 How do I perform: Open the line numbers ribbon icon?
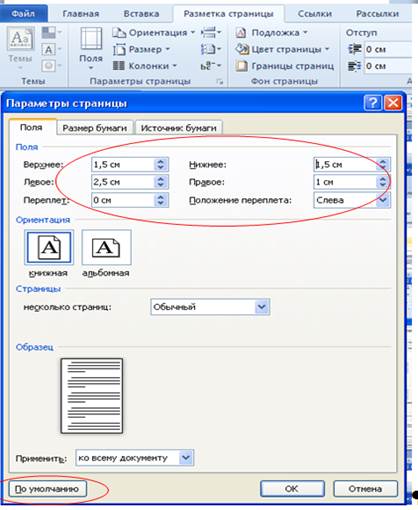pyautogui.click(x=211, y=49)
